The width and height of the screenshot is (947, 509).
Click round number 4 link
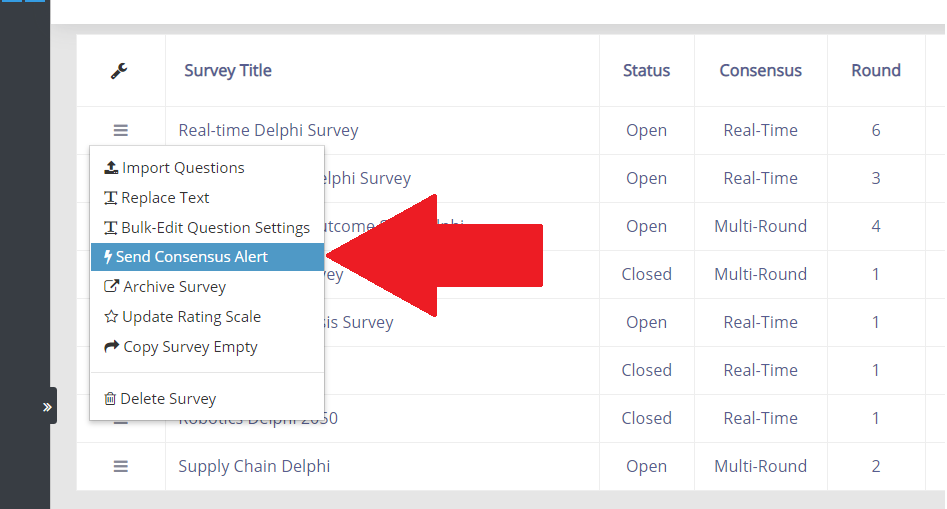[x=876, y=226]
